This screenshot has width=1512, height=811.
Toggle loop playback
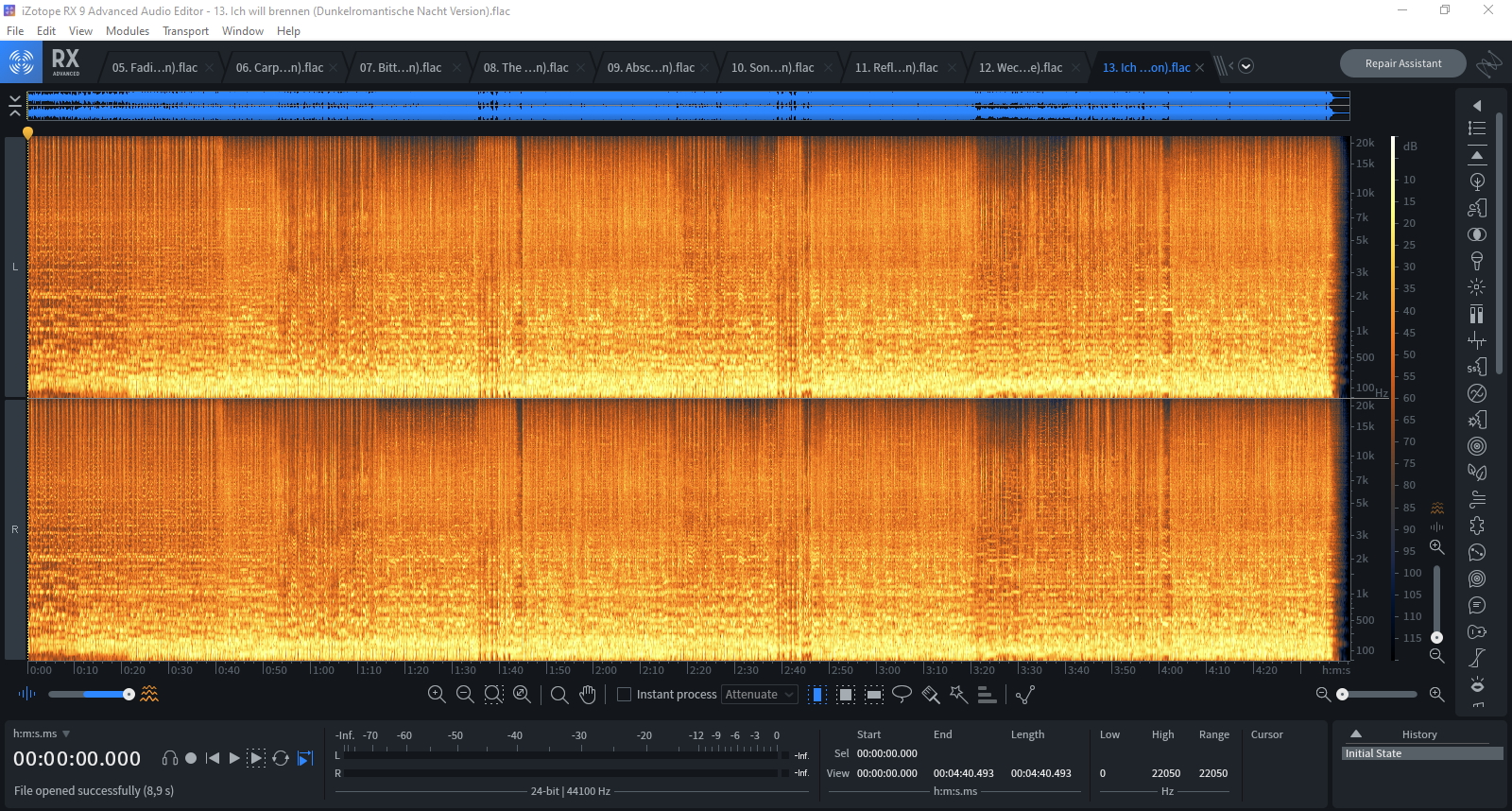281,758
